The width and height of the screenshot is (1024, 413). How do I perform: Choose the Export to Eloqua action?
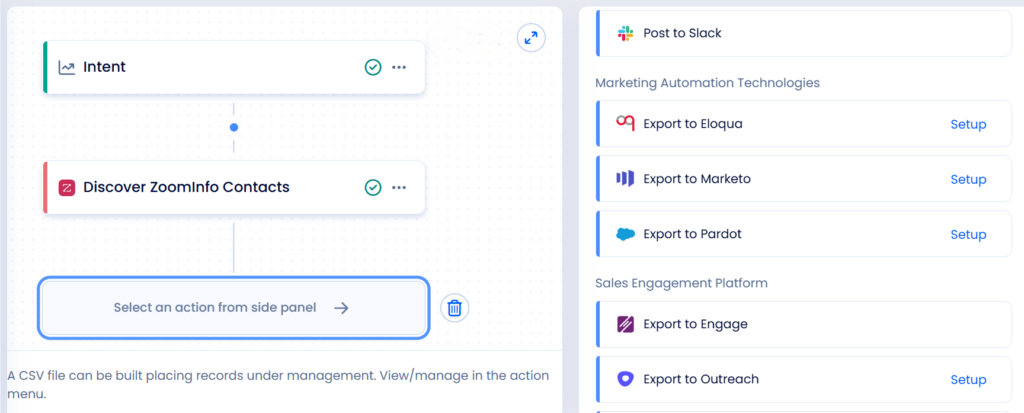point(804,124)
